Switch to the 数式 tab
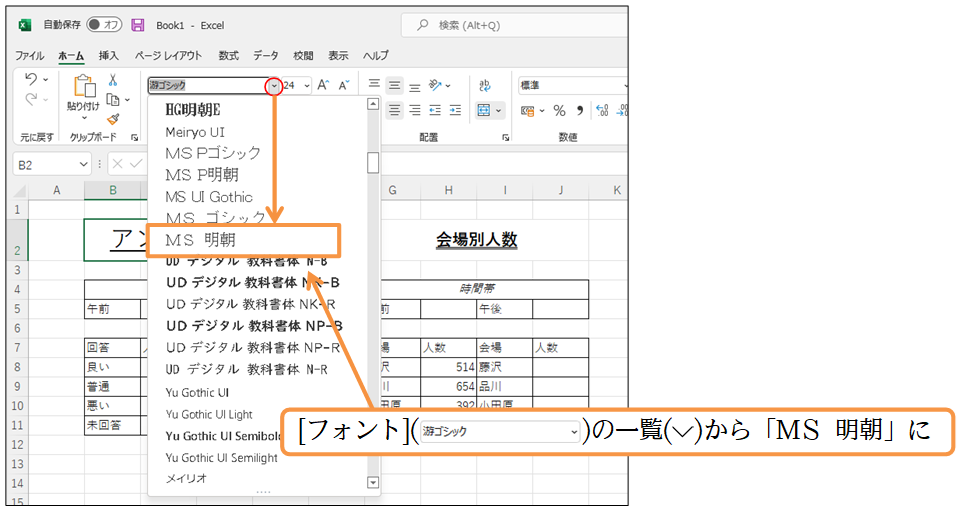The height and width of the screenshot is (509, 957). (x=228, y=56)
